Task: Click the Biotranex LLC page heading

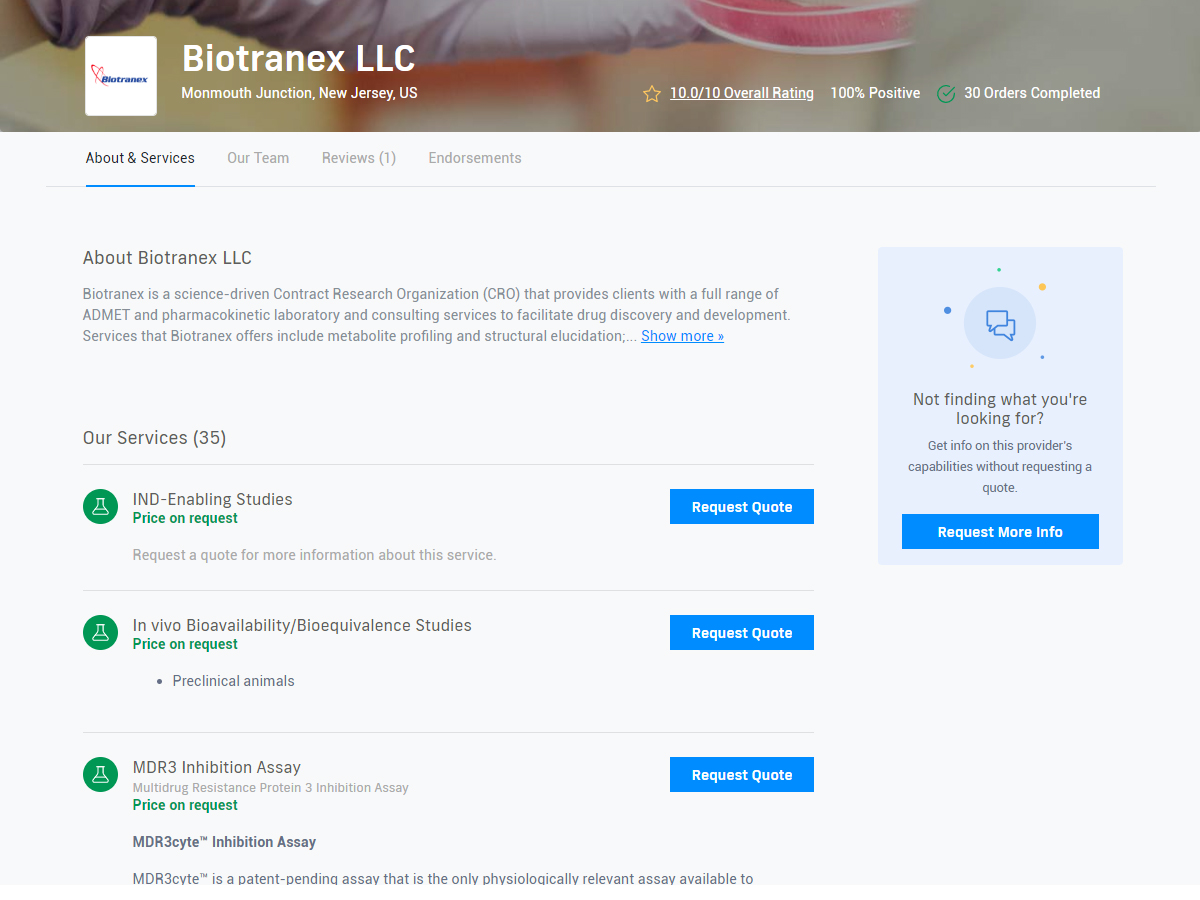Action: click(x=298, y=59)
